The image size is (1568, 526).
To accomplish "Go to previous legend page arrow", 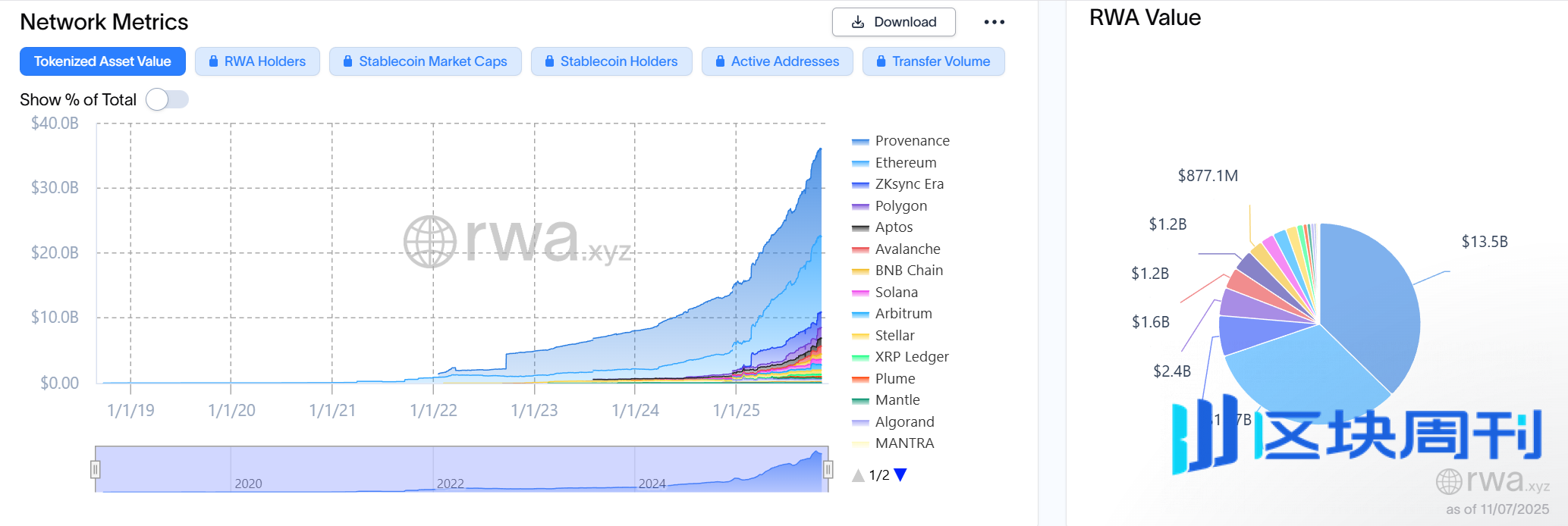I will (858, 475).
